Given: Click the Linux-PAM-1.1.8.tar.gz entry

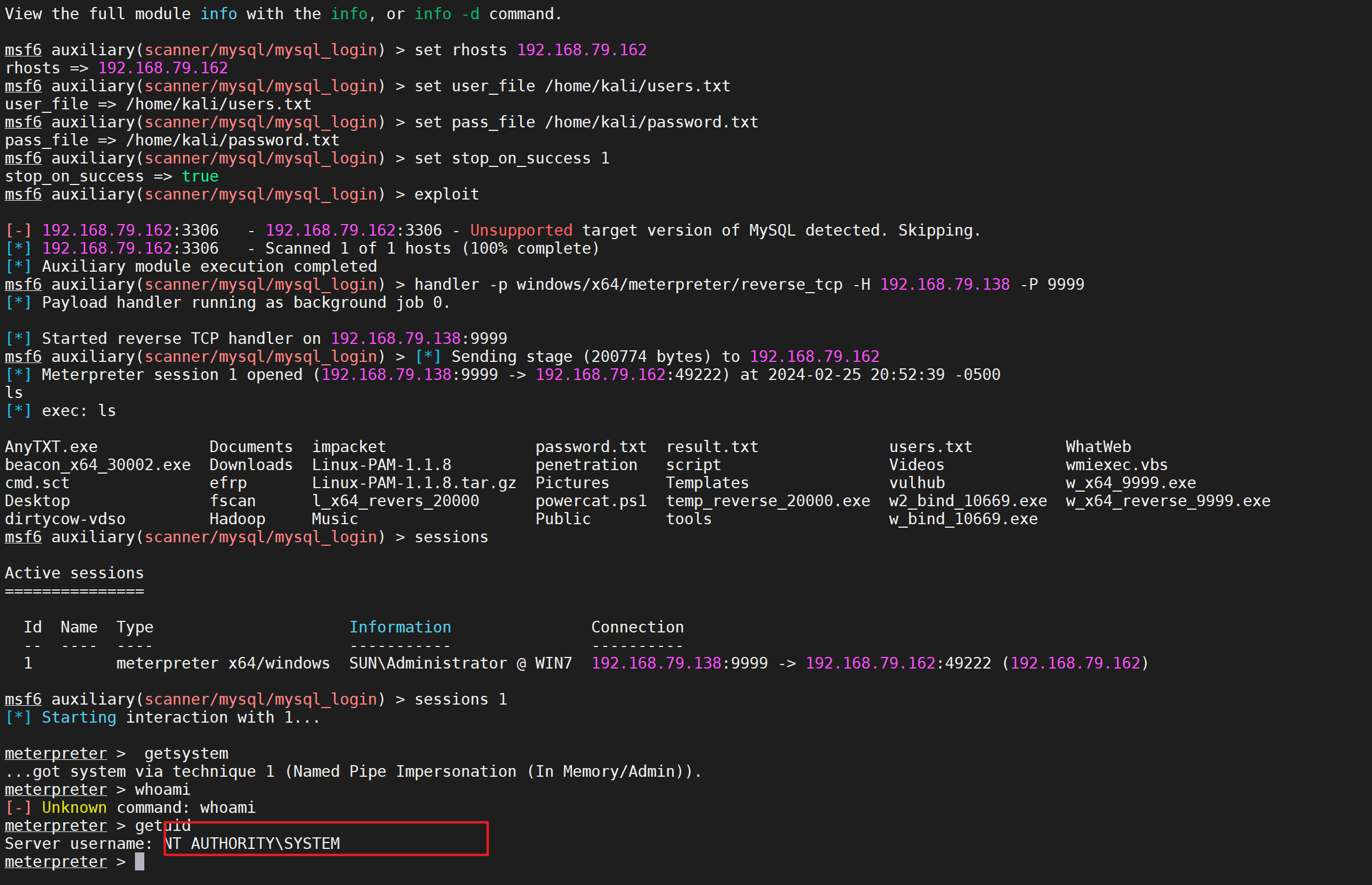Looking at the screenshot, I should [414, 483].
